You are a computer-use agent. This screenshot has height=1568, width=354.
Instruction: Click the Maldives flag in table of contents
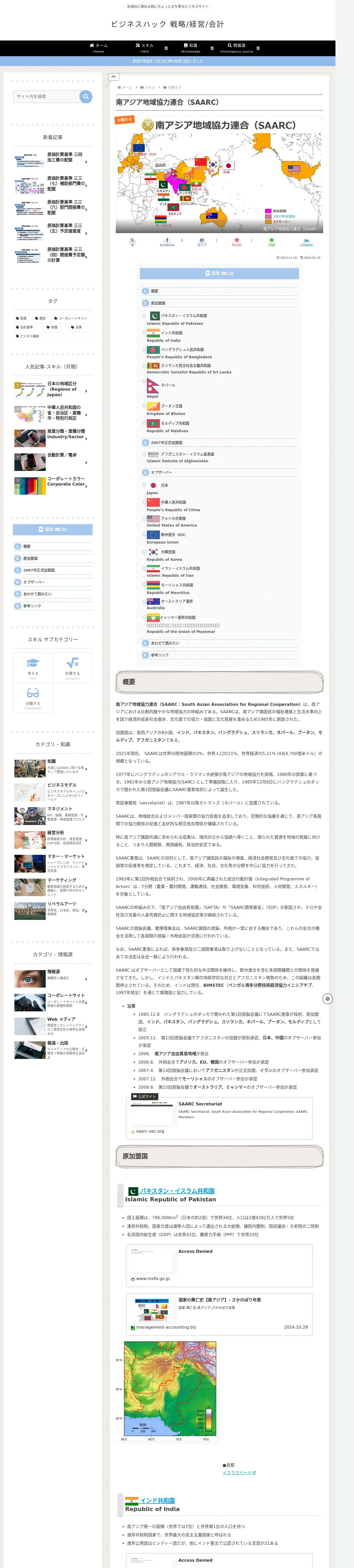153,423
